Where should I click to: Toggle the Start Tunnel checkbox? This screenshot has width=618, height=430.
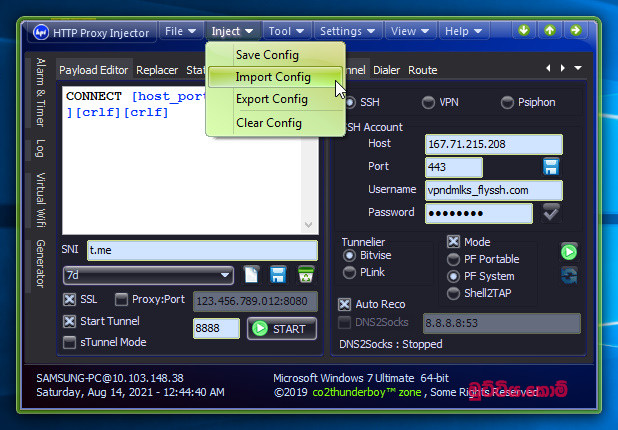(69, 321)
